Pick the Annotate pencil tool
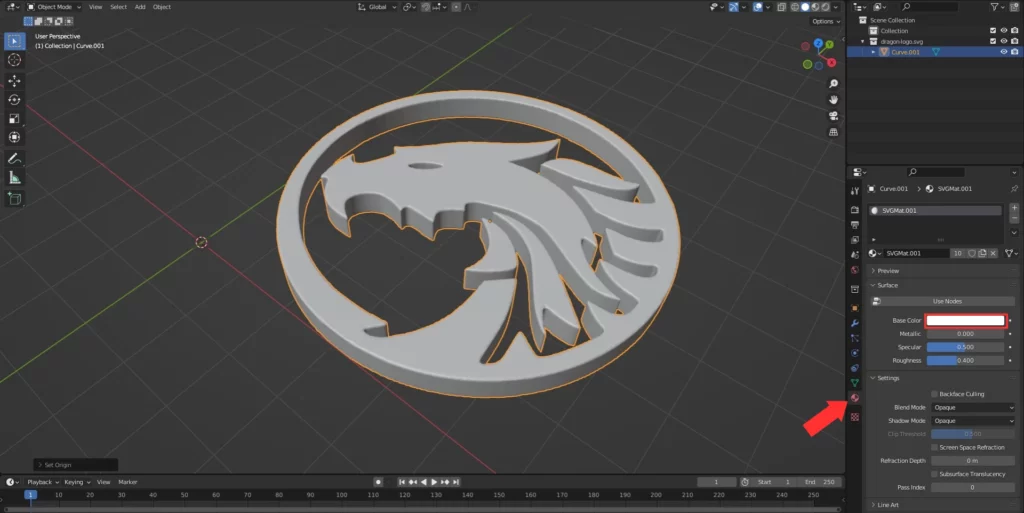The height and width of the screenshot is (513, 1024). click(15, 158)
